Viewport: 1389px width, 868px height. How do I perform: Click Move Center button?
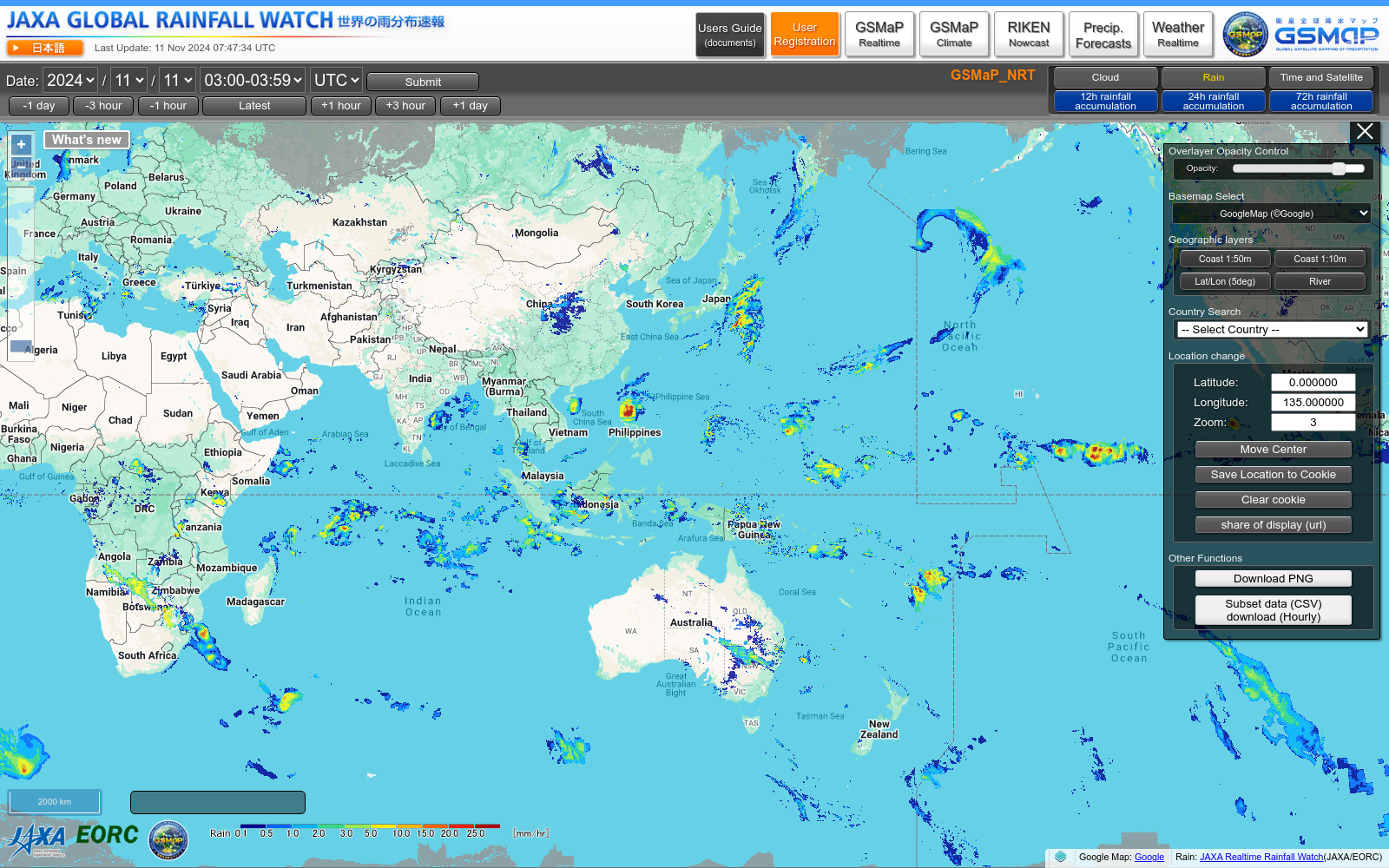tap(1273, 450)
